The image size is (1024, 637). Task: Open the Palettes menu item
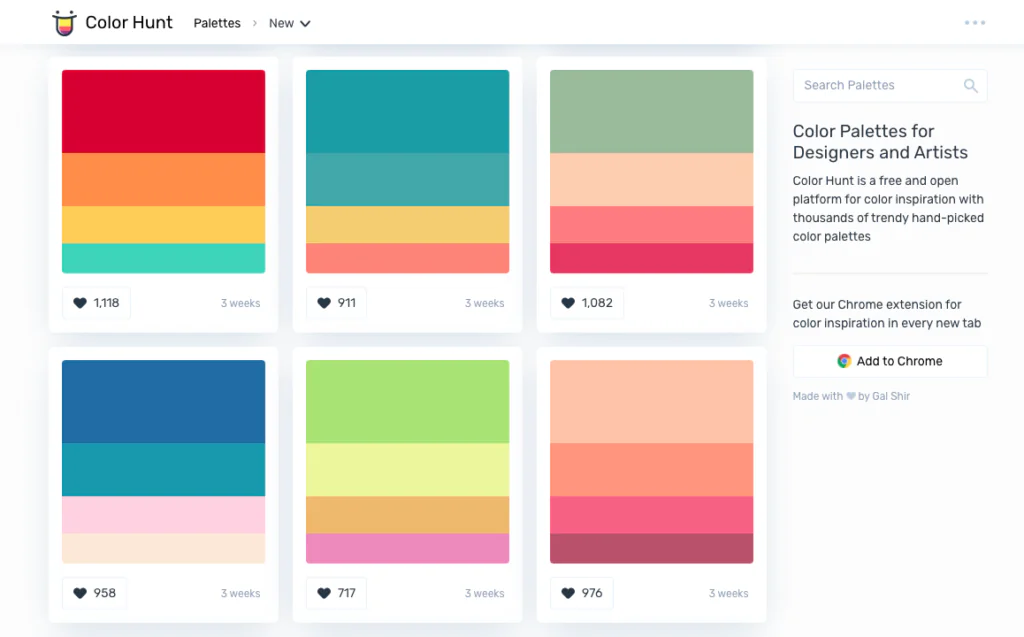click(x=217, y=23)
